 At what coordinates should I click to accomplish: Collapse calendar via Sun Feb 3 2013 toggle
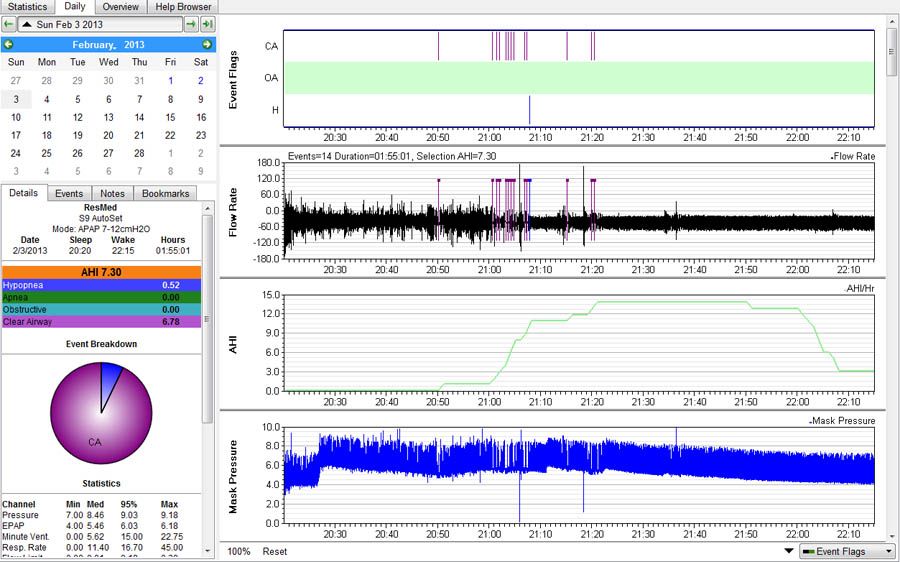pos(100,24)
